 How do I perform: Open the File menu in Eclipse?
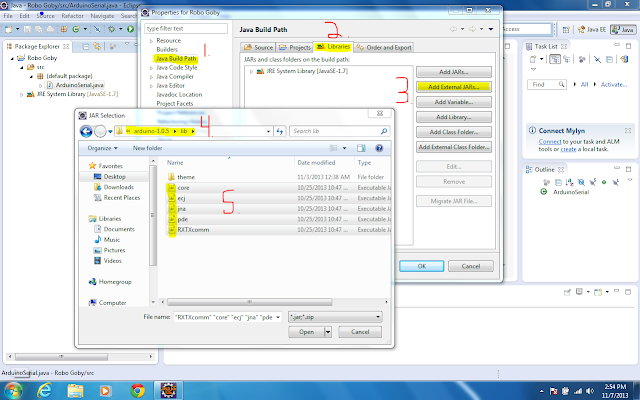8,16
